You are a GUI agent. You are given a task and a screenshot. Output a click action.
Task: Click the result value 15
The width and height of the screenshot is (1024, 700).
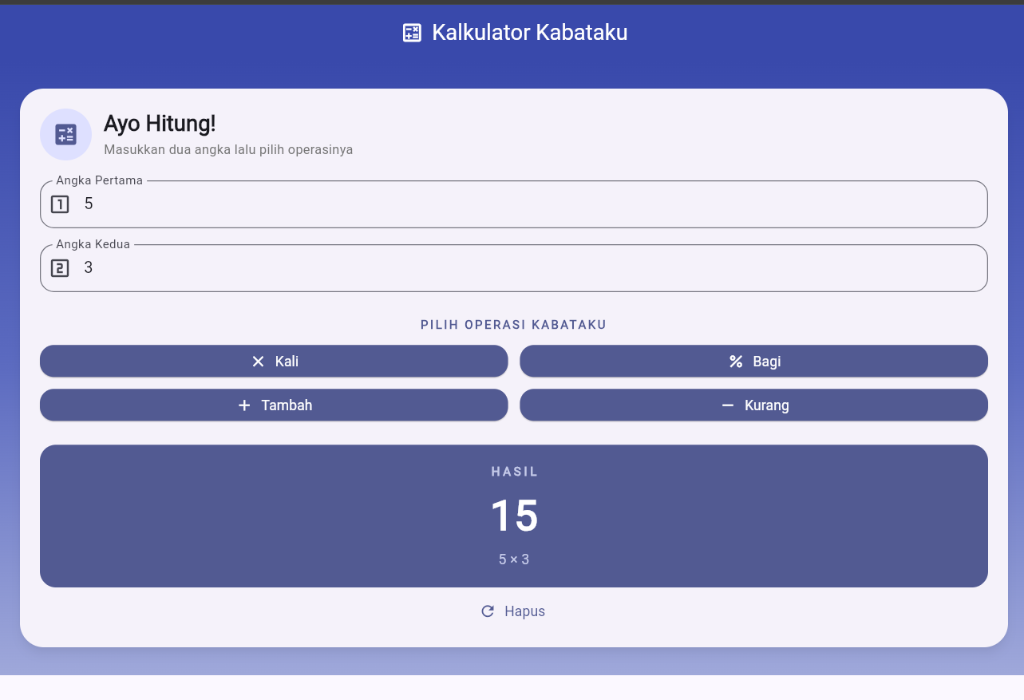(x=515, y=516)
